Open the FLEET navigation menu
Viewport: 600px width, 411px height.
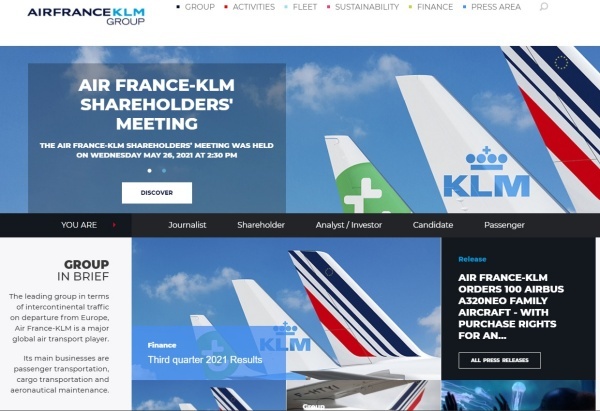tap(305, 7)
